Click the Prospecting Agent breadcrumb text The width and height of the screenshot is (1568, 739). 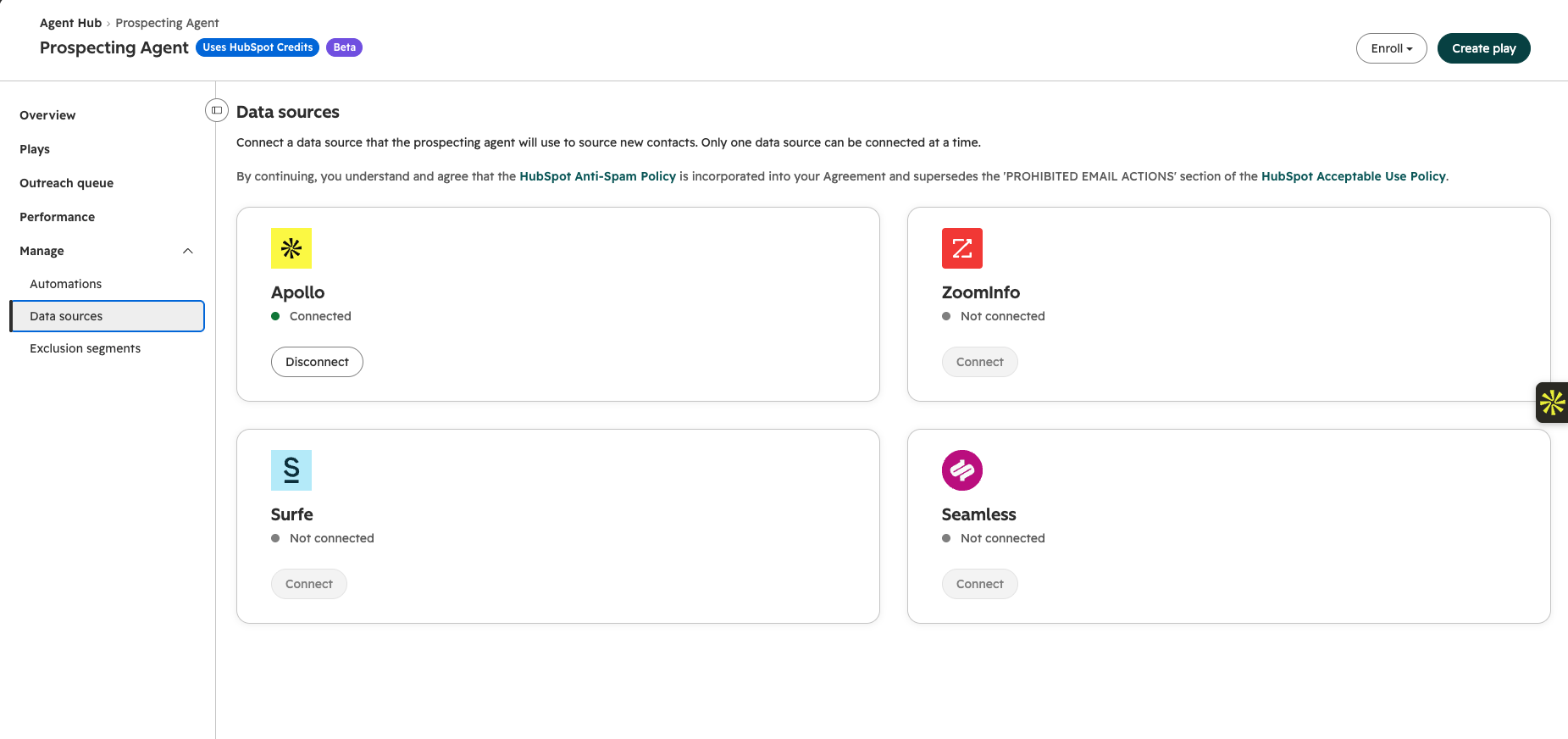coord(167,23)
